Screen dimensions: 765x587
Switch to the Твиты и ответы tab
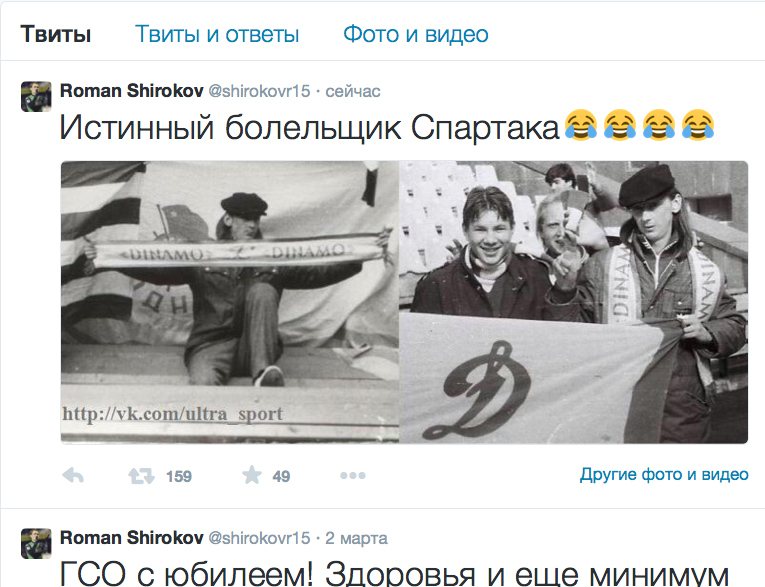pyautogui.click(x=217, y=34)
